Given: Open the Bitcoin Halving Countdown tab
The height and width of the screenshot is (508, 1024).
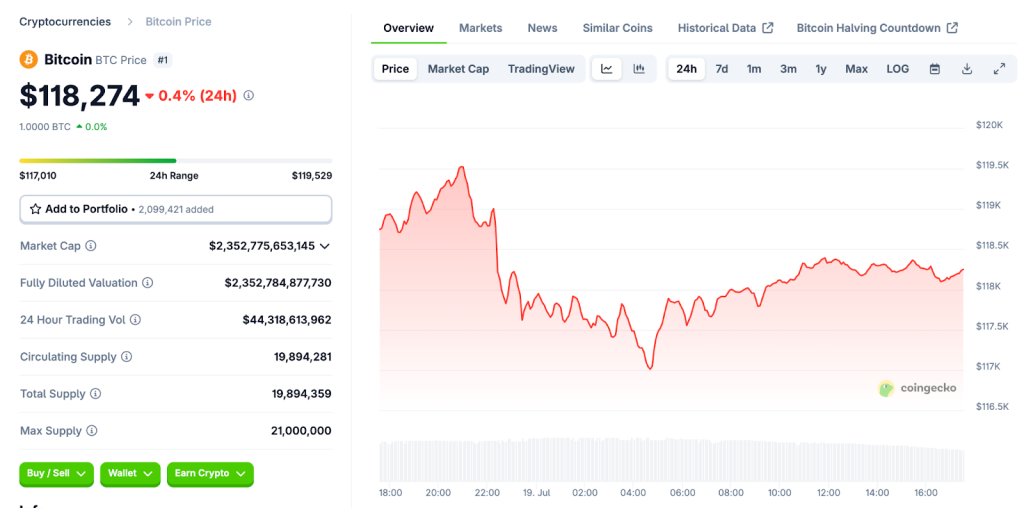Looking at the screenshot, I should (877, 28).
